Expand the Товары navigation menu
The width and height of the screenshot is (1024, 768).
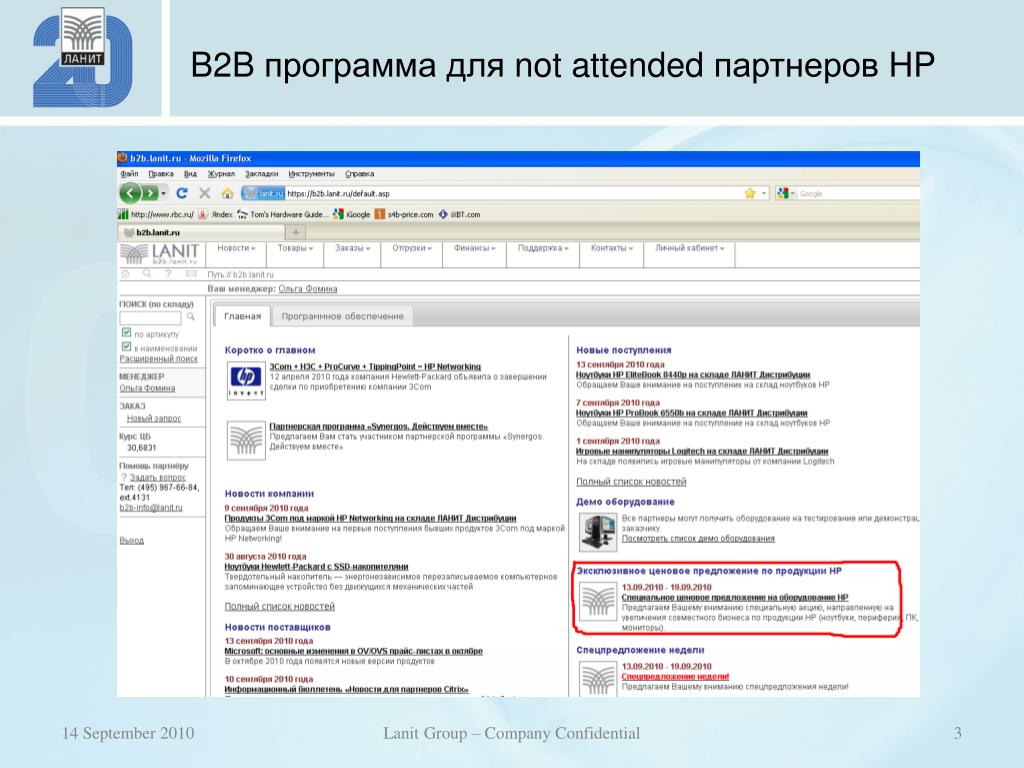click(295, 248)
